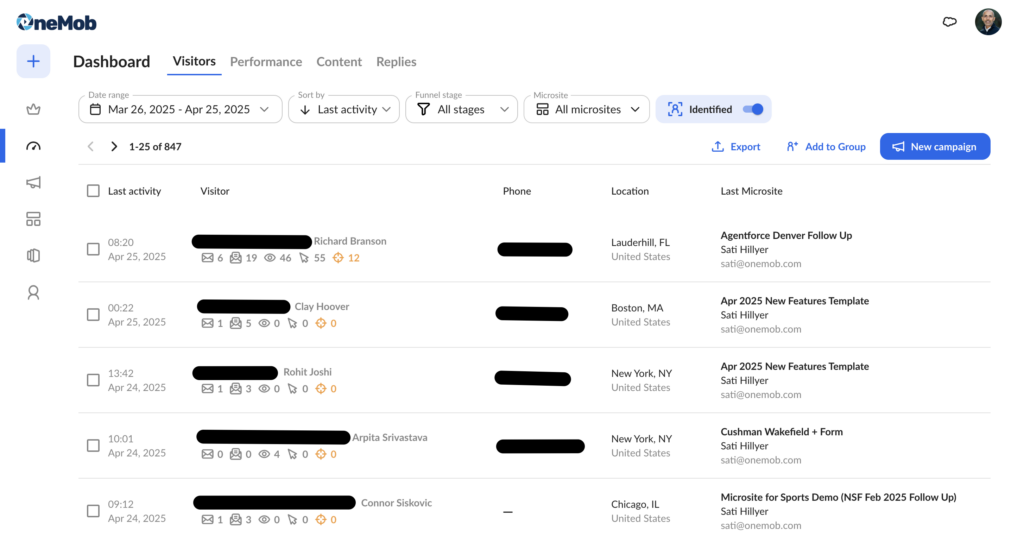Open the Sort by Last activity dropdown
Screen dimensions: 1024x543
coord(344,110)
